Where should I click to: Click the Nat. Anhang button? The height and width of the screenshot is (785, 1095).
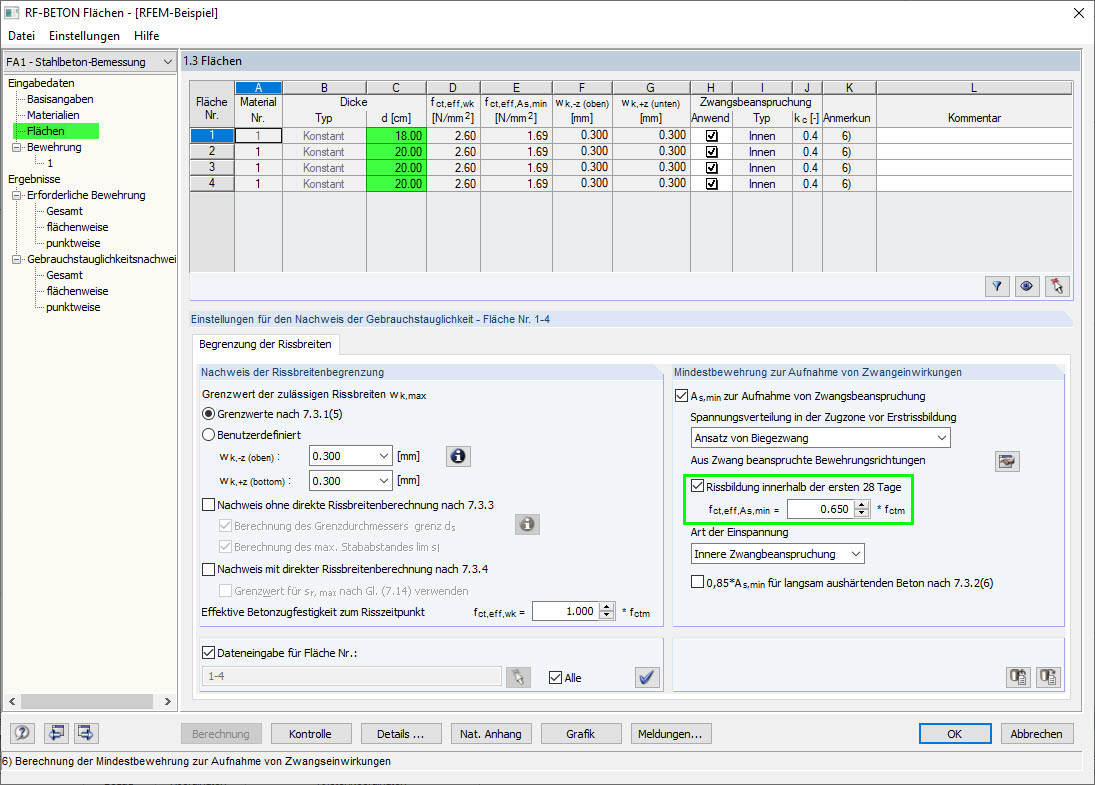pos(491,733)
